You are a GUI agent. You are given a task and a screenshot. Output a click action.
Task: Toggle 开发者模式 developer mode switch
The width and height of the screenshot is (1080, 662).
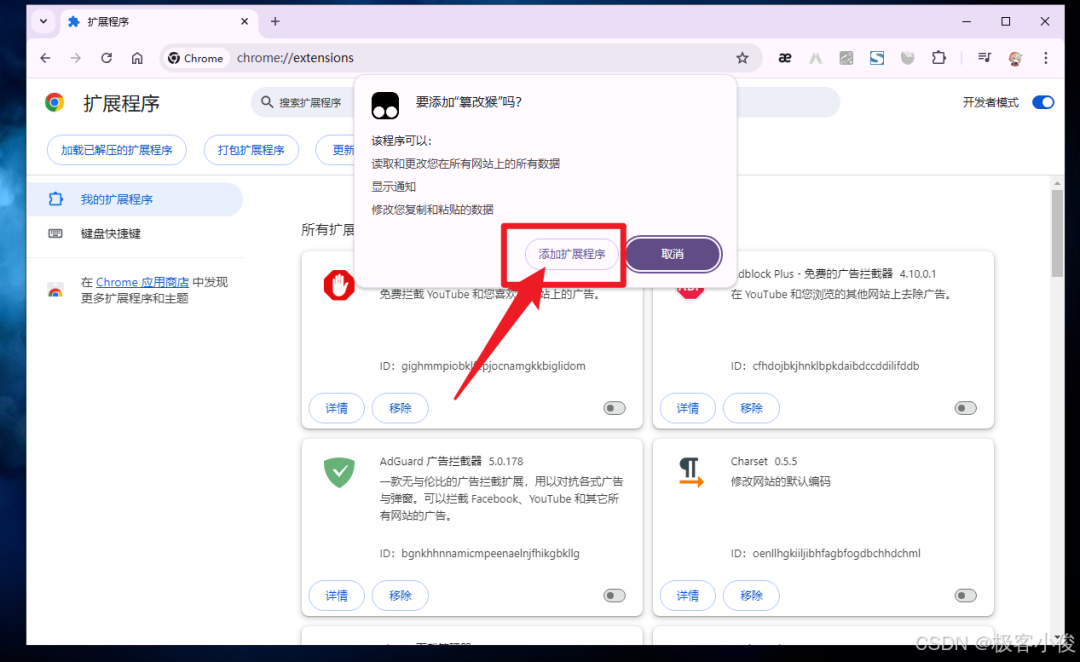point(1043,103)
